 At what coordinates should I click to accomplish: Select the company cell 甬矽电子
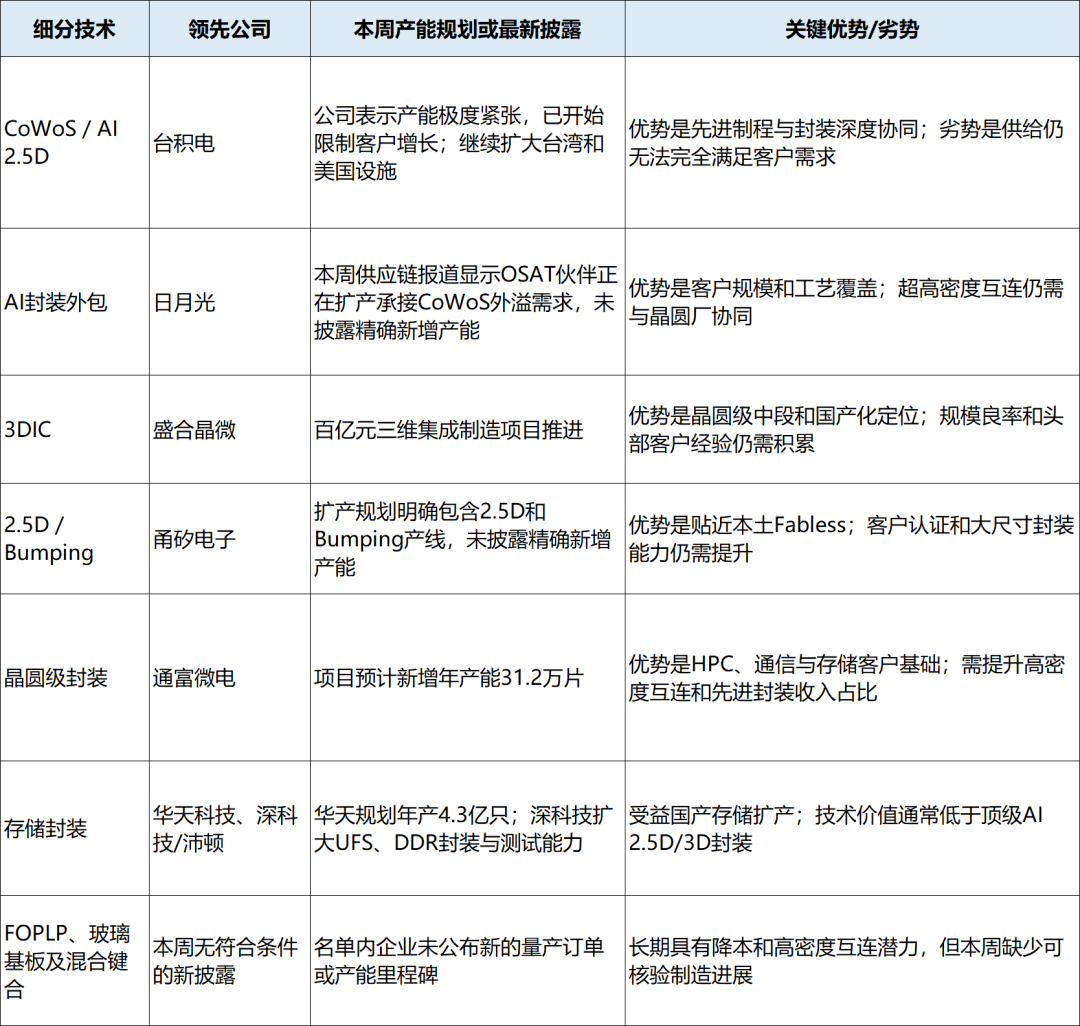coord(229,538)
